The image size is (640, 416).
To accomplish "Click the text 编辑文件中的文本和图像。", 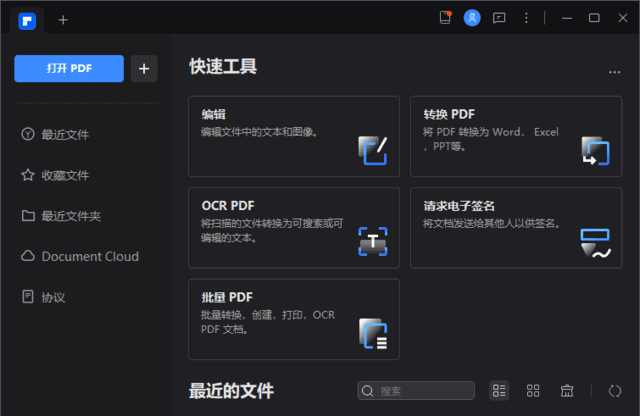I will [x=259, y=132].
